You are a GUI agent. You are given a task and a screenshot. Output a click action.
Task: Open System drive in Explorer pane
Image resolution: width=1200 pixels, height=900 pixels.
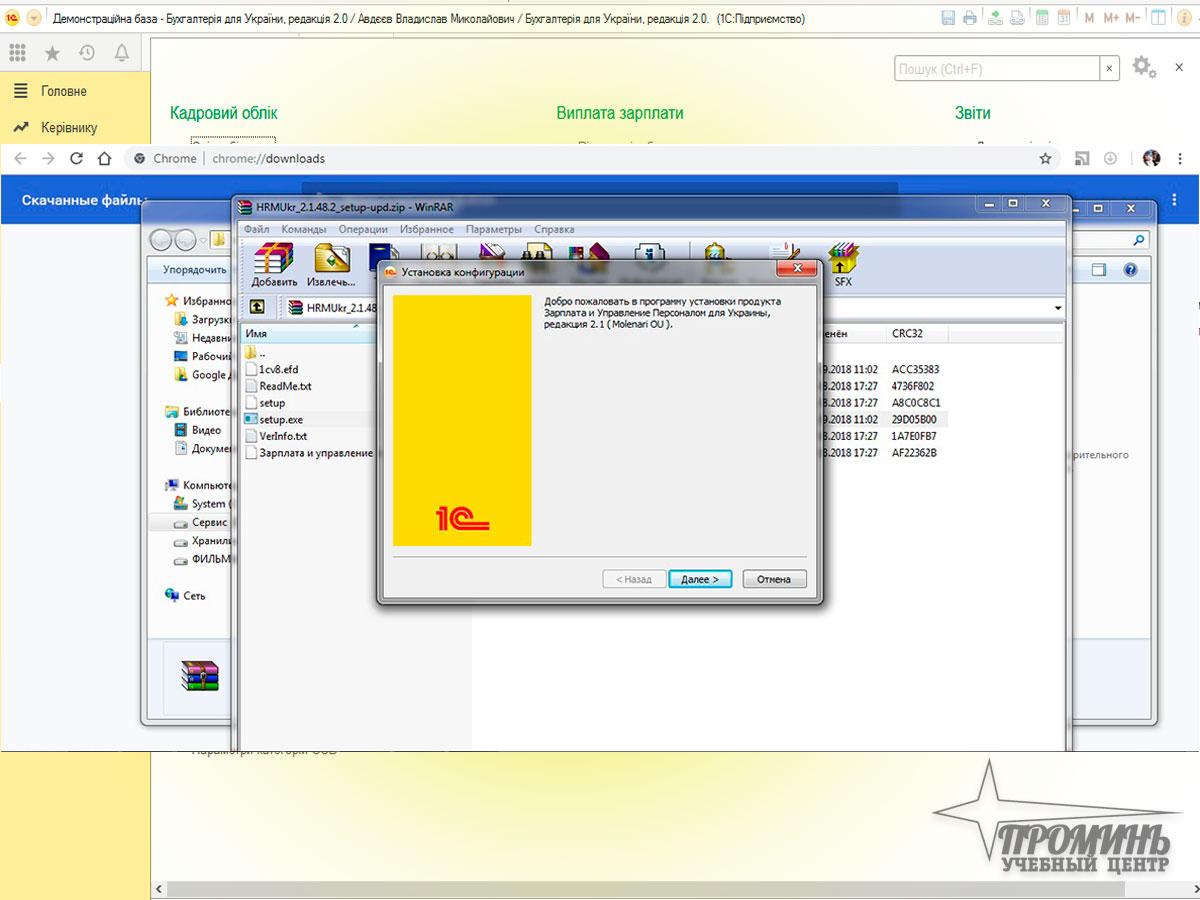[201, 504]
